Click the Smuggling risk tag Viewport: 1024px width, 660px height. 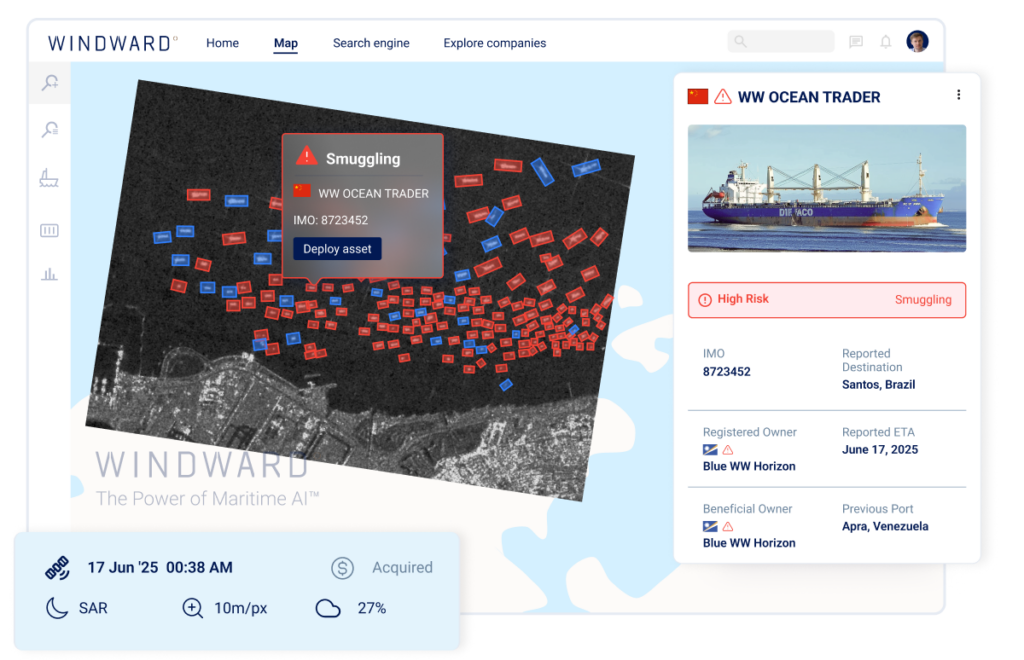(923, 300)
